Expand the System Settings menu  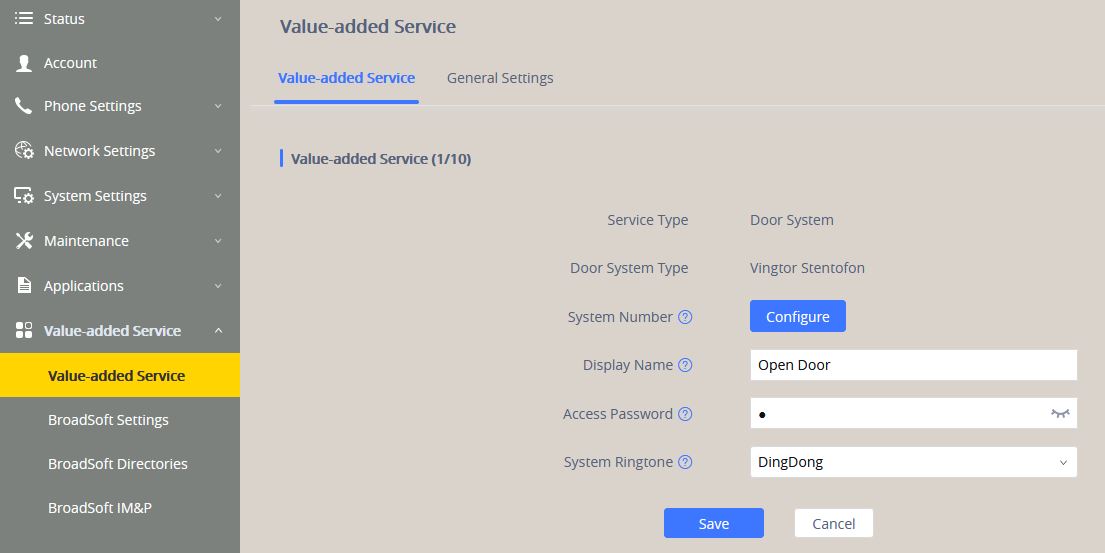click(218, 196)
